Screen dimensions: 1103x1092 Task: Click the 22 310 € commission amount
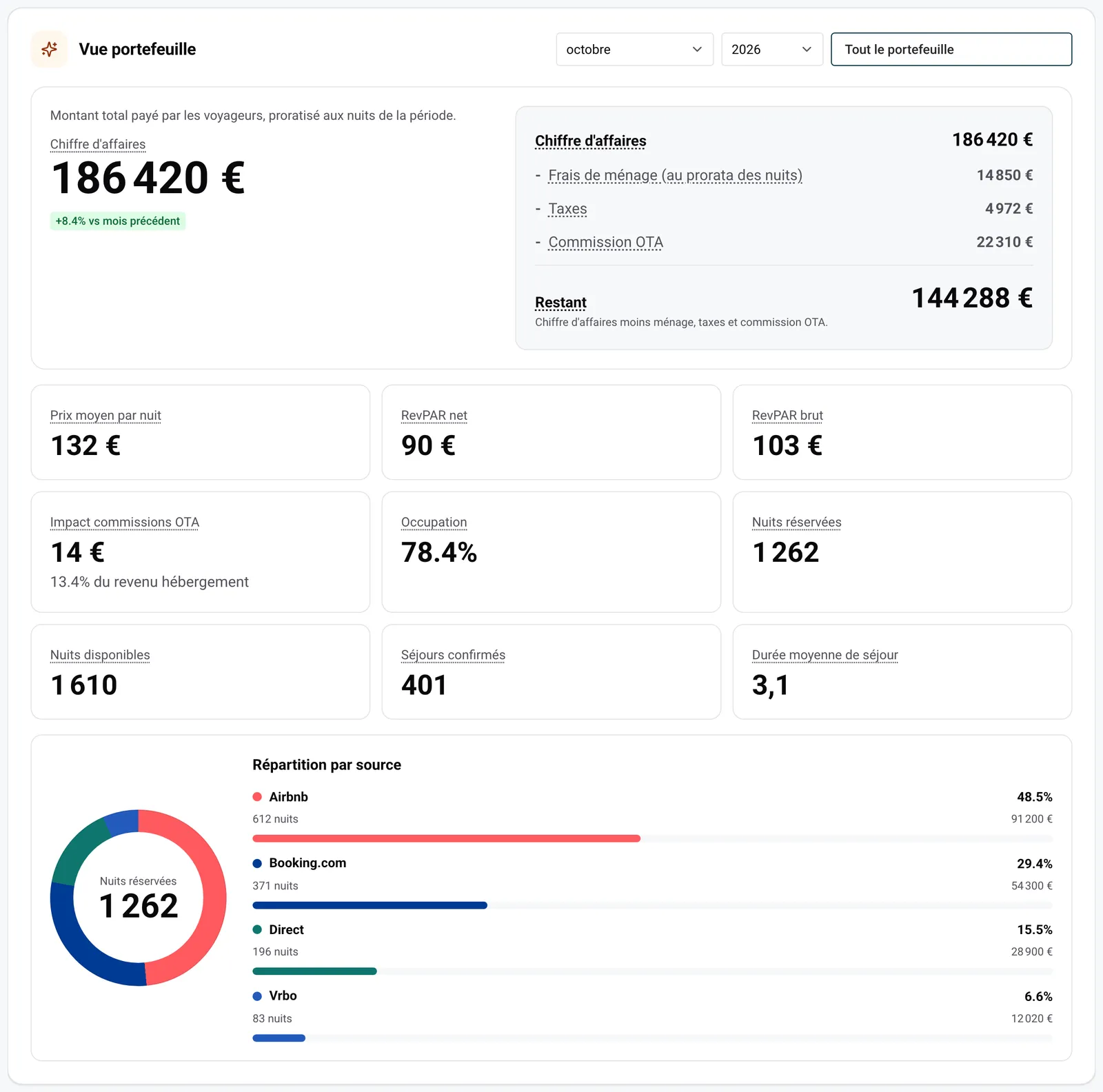(x=1004, y=242)
